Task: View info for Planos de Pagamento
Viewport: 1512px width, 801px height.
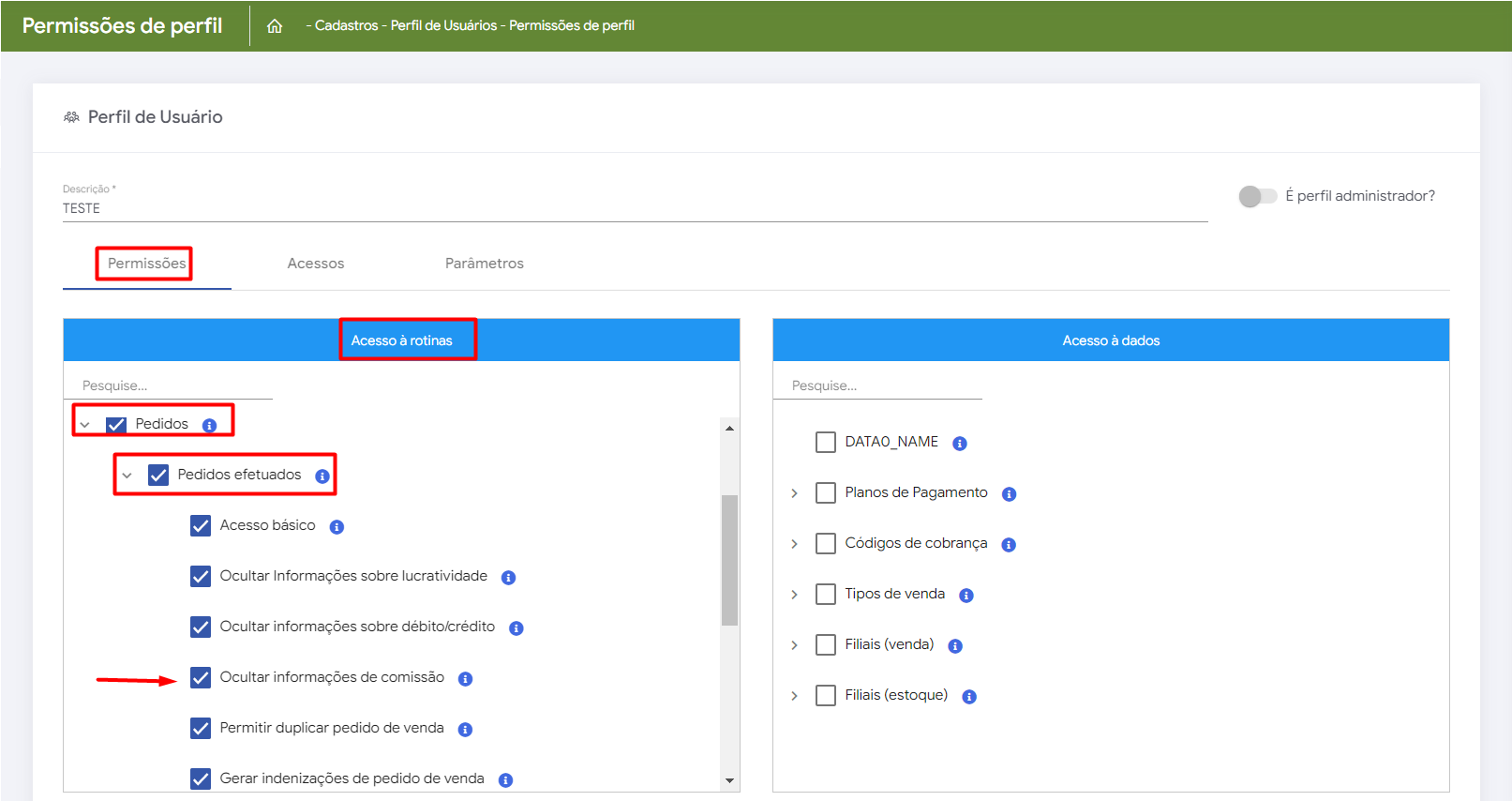Action: coord(1009,494)
